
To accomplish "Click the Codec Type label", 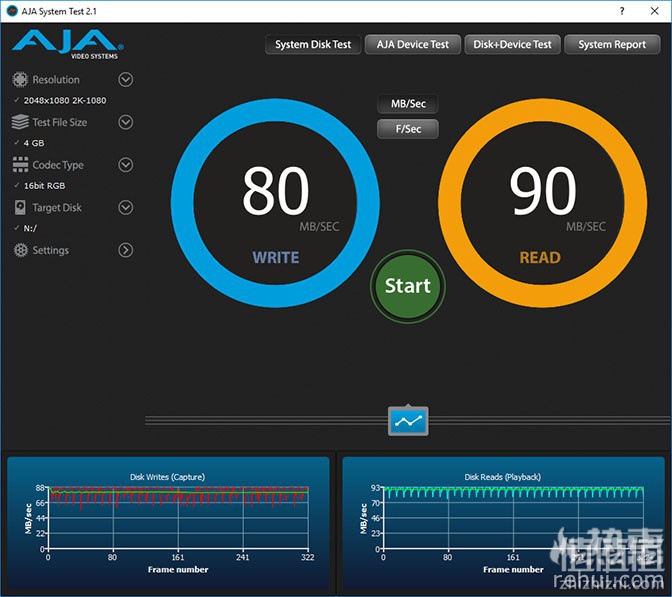I will (58, 165).
